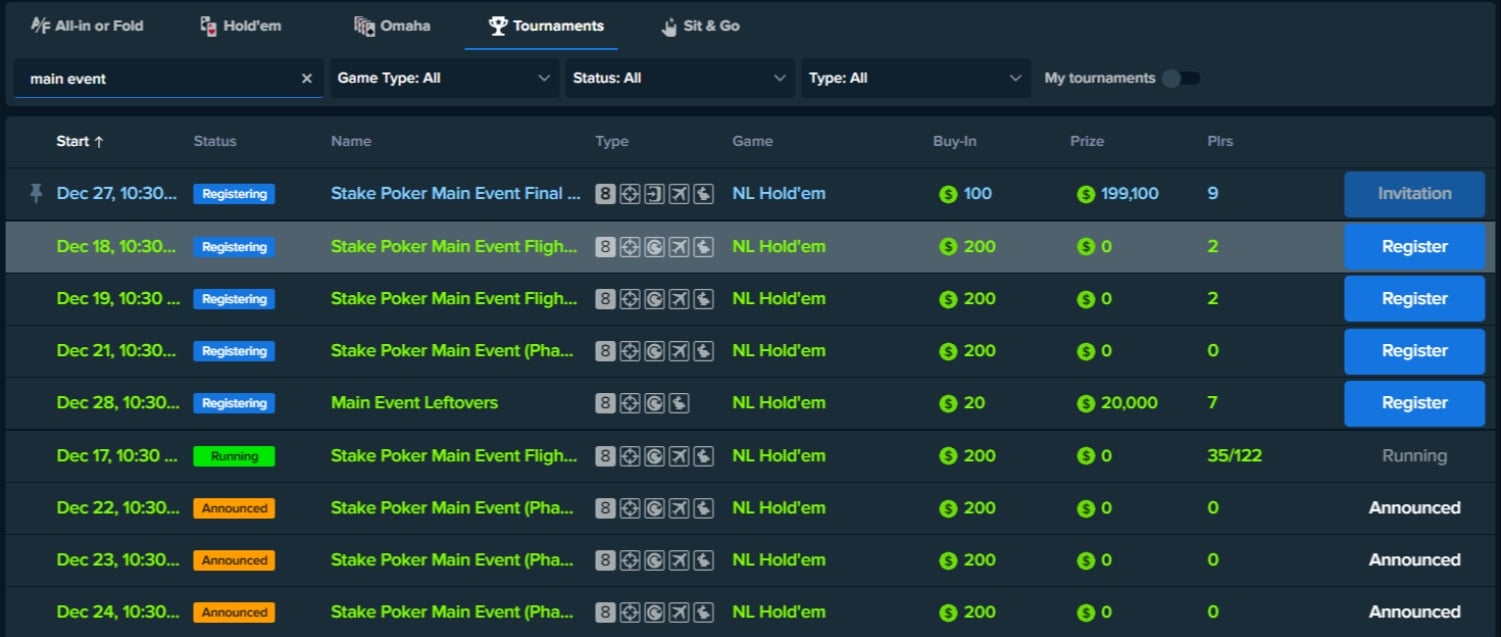Click the dollar coin icon beside the 199,100 prize
The width and height of the screenshot is (1501, 637).
(1086, 194)
